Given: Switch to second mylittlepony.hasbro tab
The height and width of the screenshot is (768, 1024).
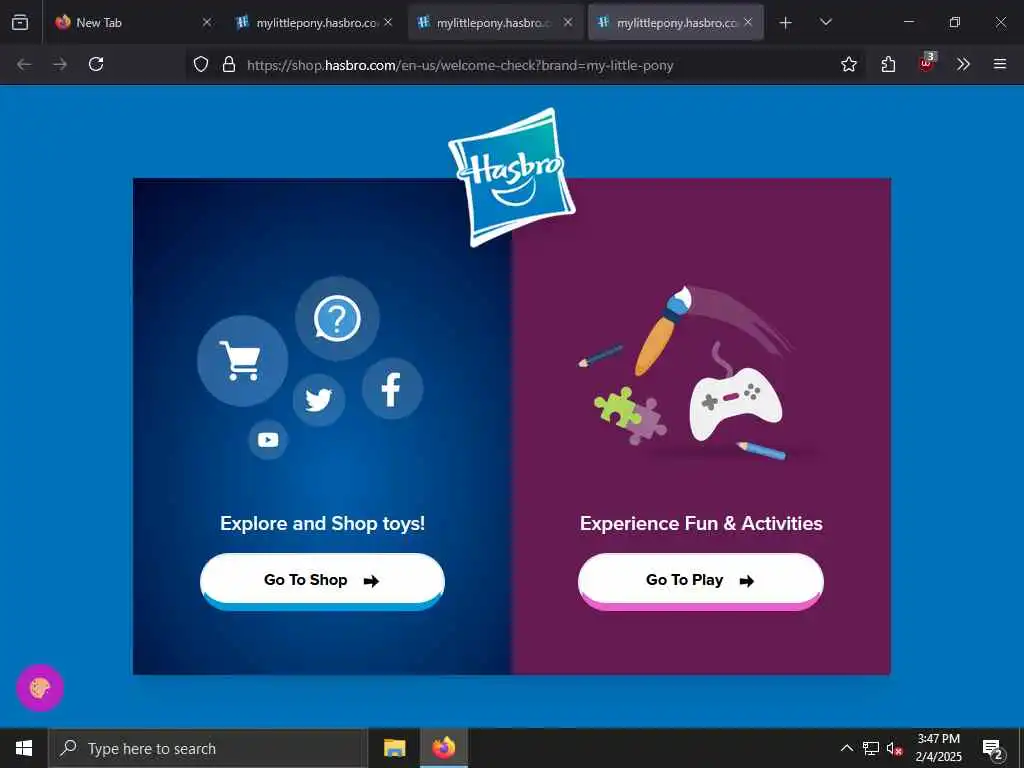Looking at the screenshot, I should pos(494,22).
